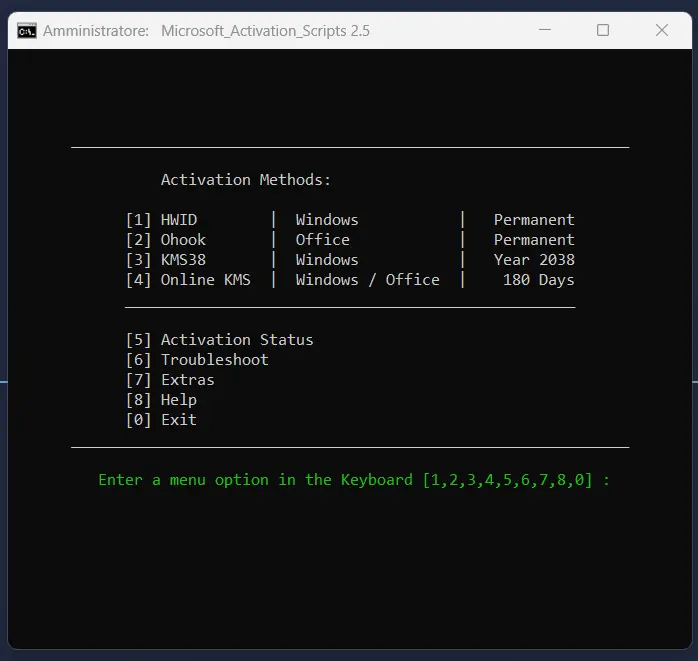
Task: Click the '[0] Exit' line
Action: click(161, 420)
